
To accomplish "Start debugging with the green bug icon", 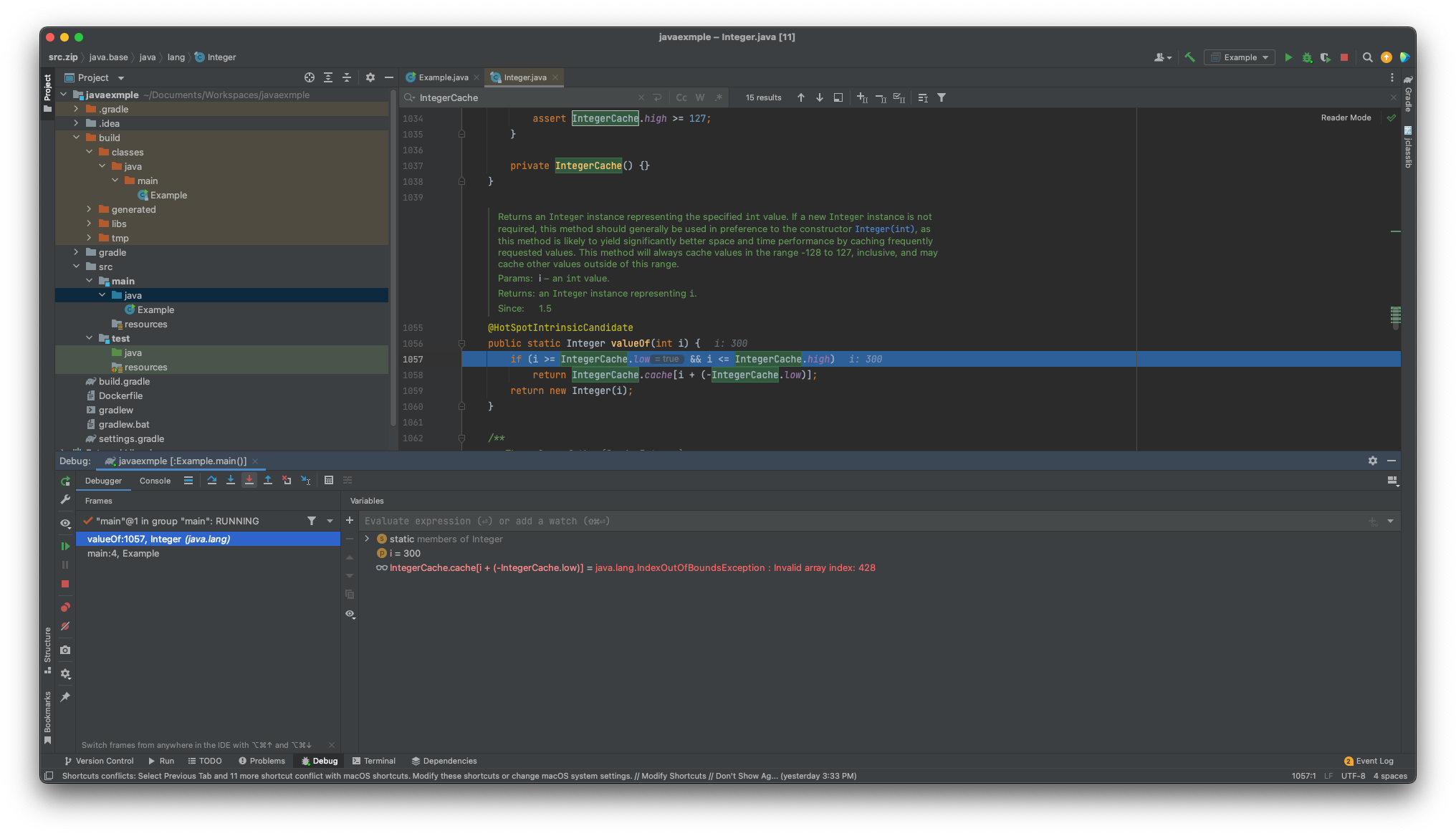I will [1307, 57].
